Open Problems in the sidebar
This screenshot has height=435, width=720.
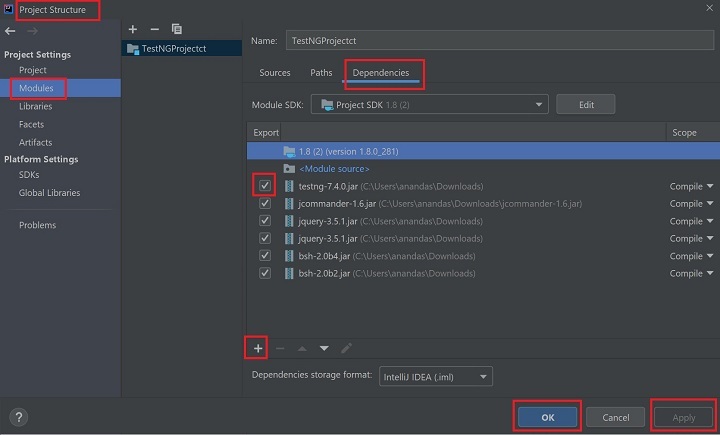click(x=37, y=225)
